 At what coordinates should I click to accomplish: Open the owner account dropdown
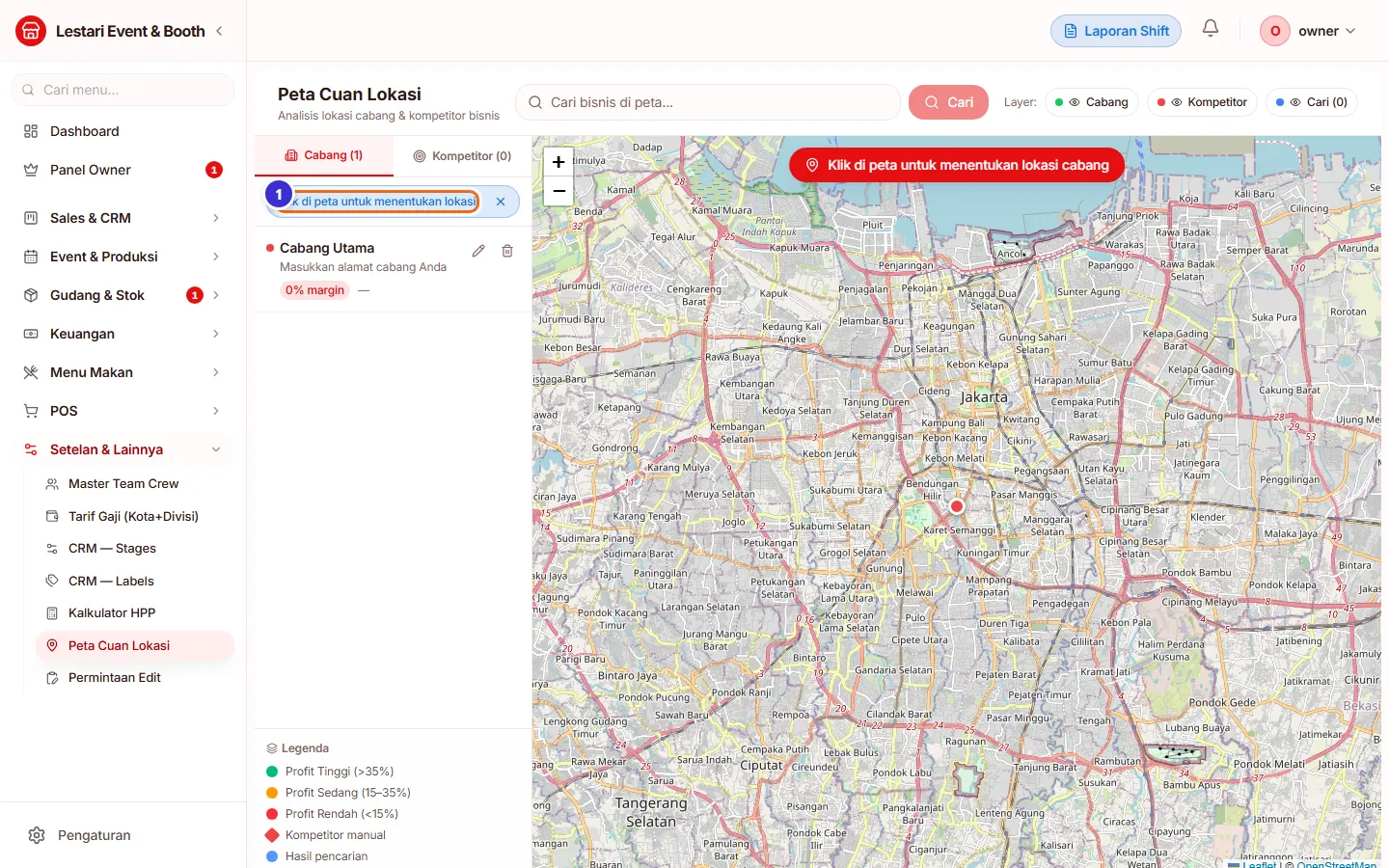[x=1309, y=31]
